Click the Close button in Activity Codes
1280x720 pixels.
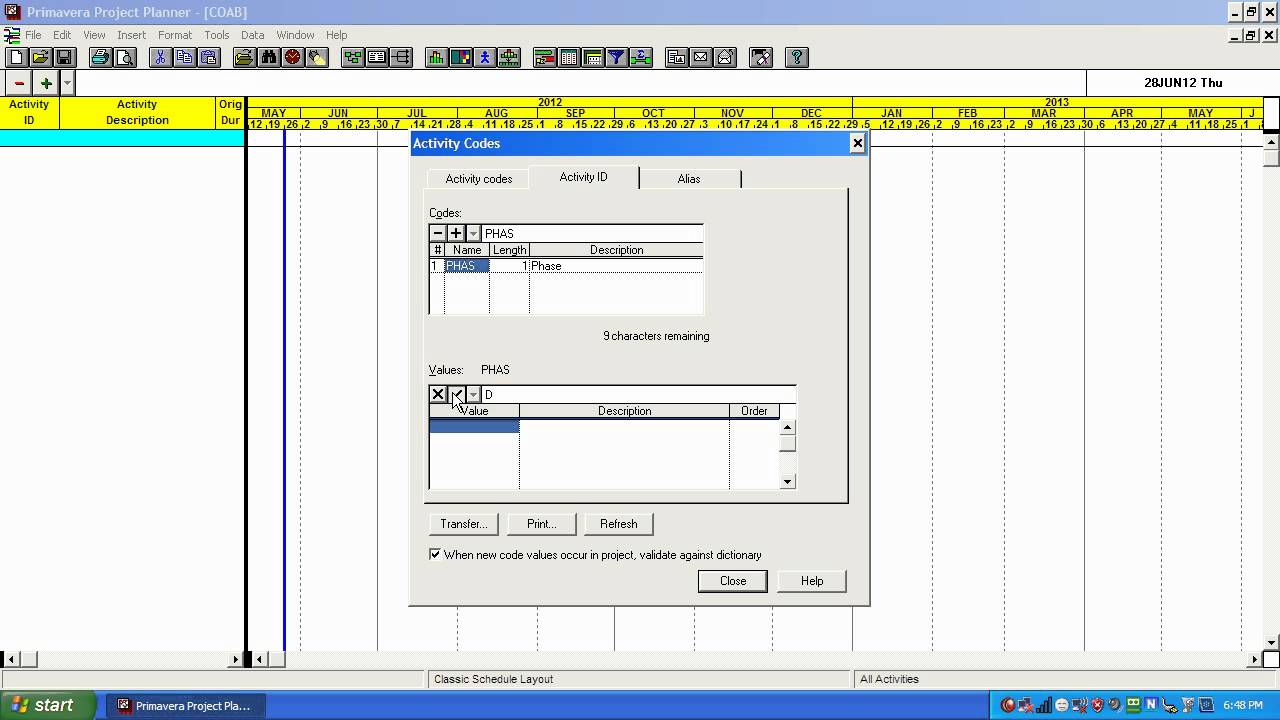coord(733,581)
